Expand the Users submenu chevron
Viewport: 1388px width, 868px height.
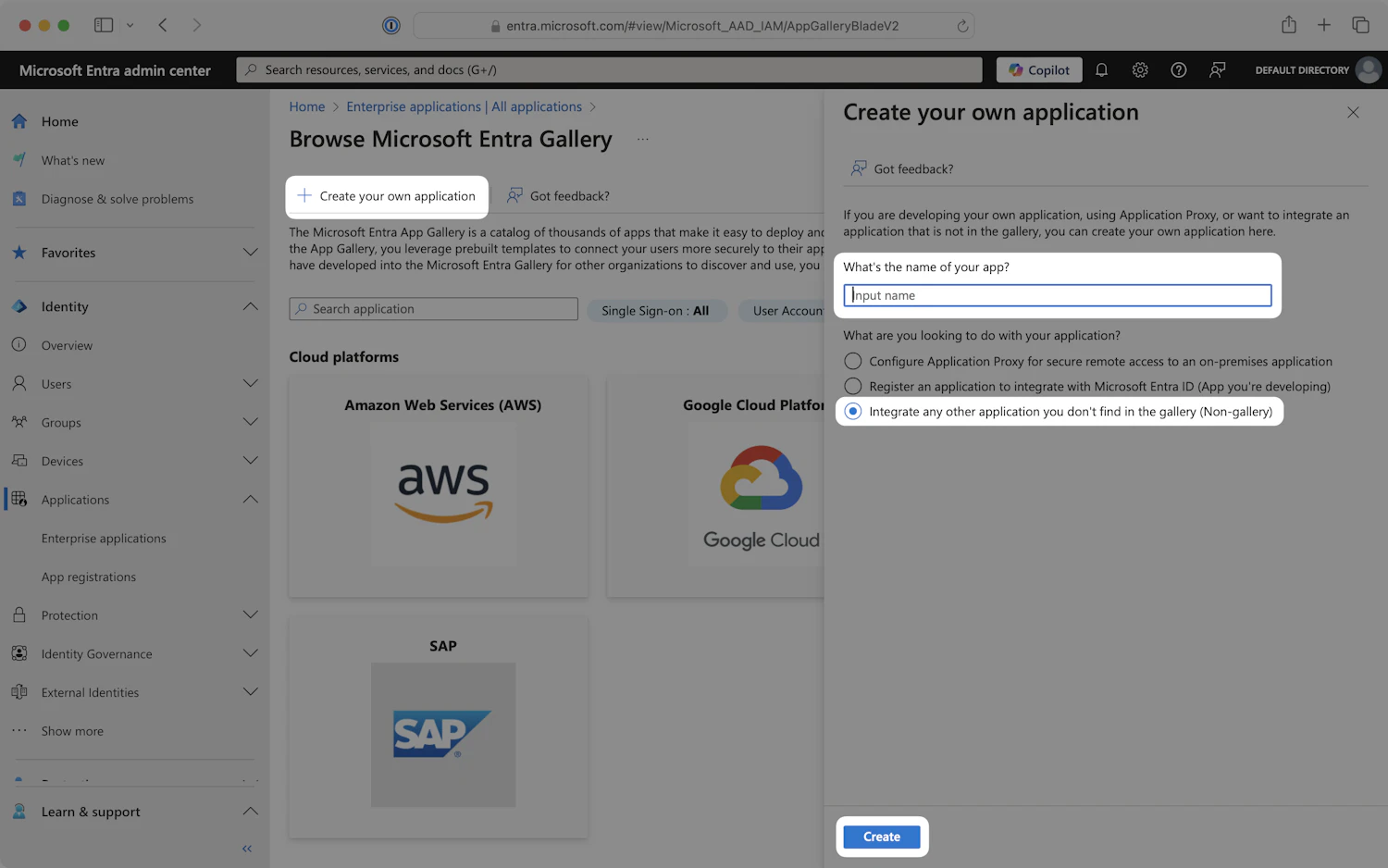[x=250, y=383]
